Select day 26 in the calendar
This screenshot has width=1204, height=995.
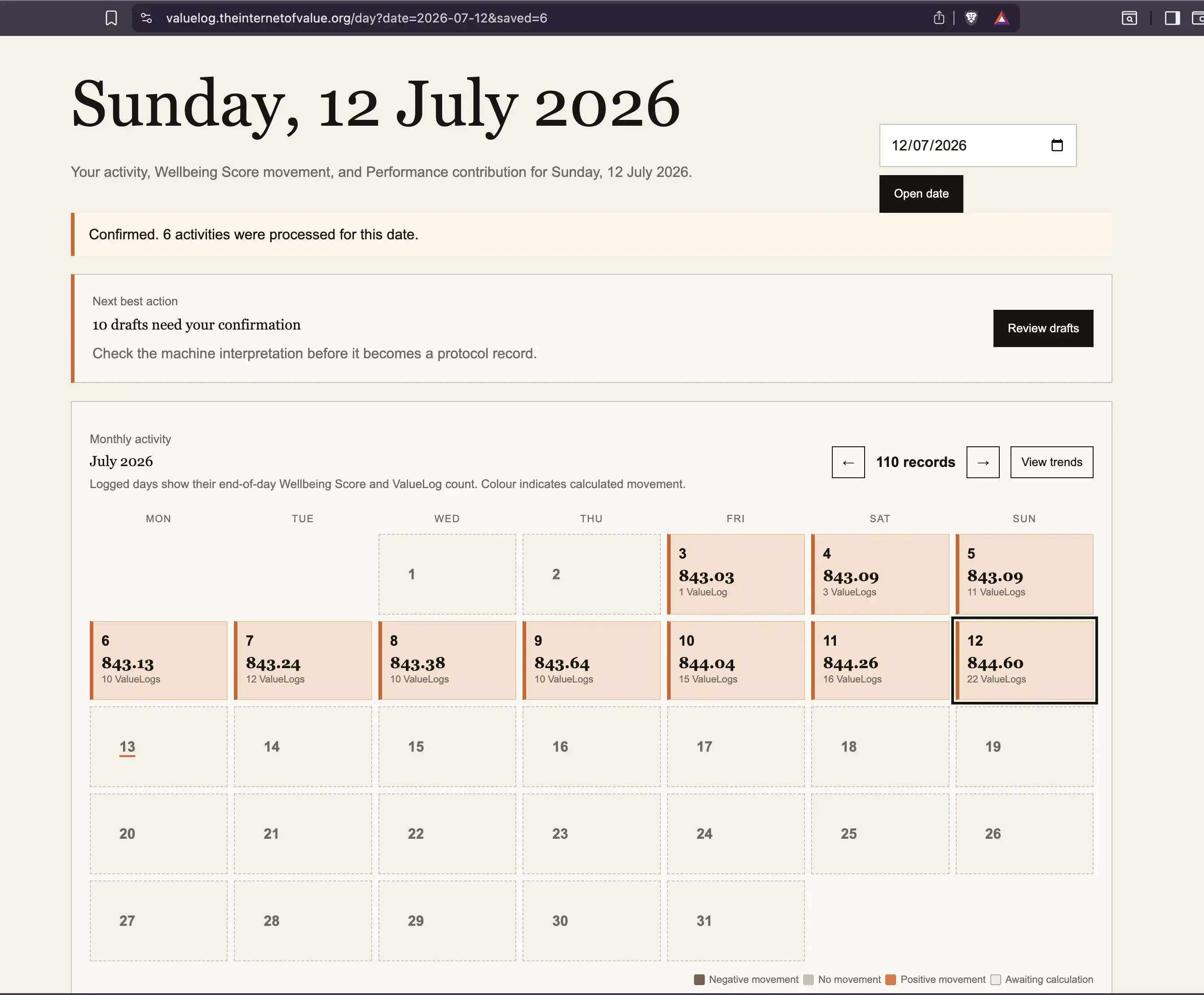point(1024,834)
